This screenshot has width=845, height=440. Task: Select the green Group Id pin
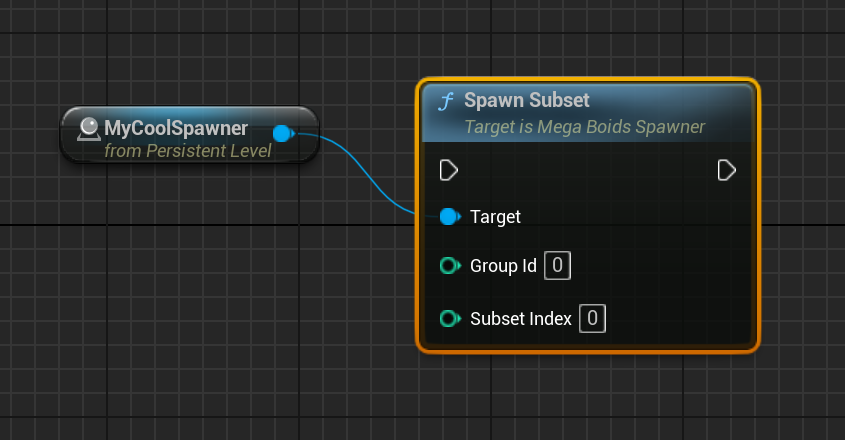[449, 266]
